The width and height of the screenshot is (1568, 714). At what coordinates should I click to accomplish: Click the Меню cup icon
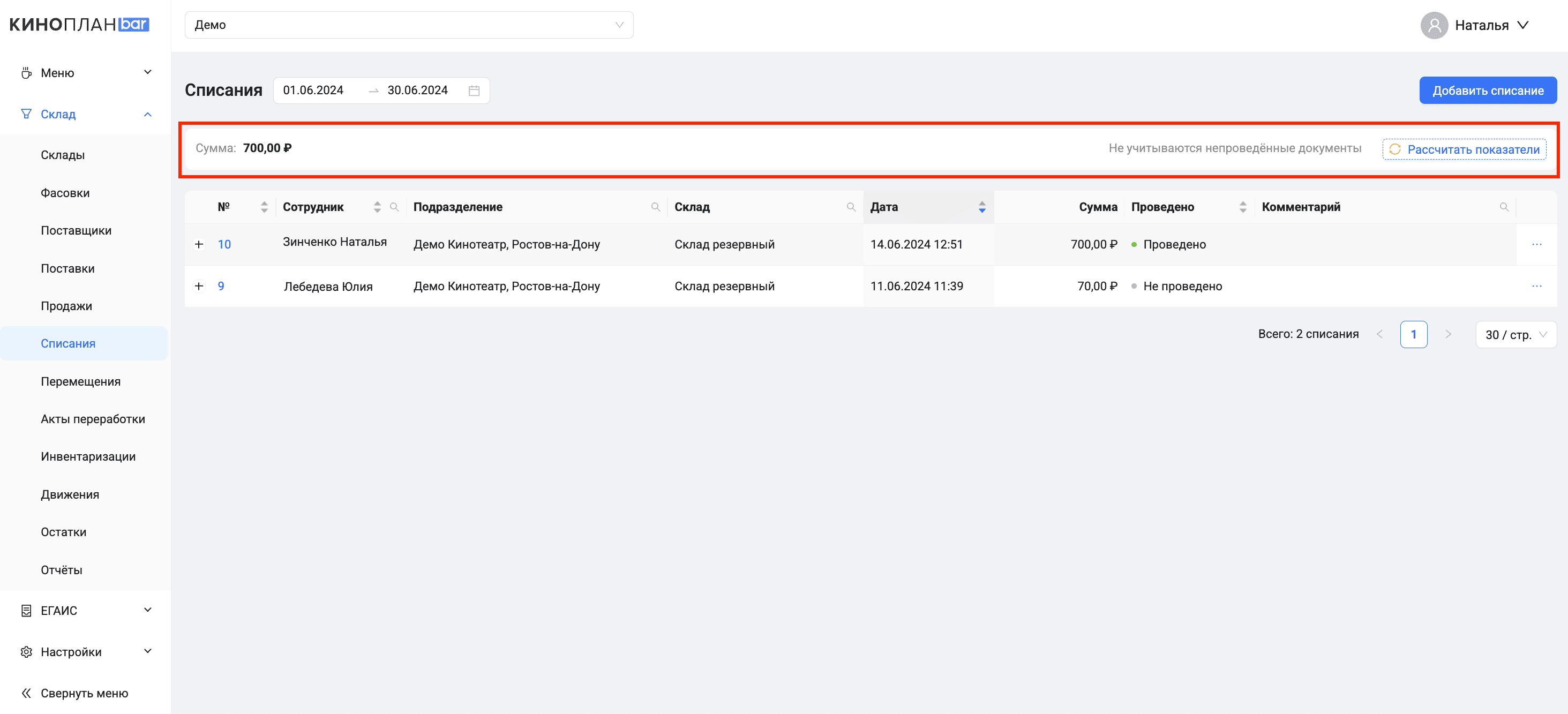(x=26, y=73)
